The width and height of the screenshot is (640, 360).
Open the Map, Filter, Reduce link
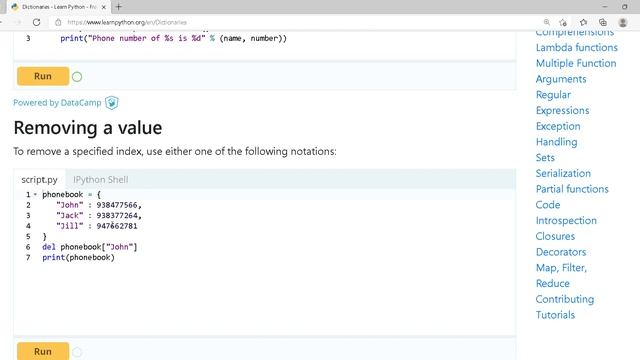pos(561,276)
